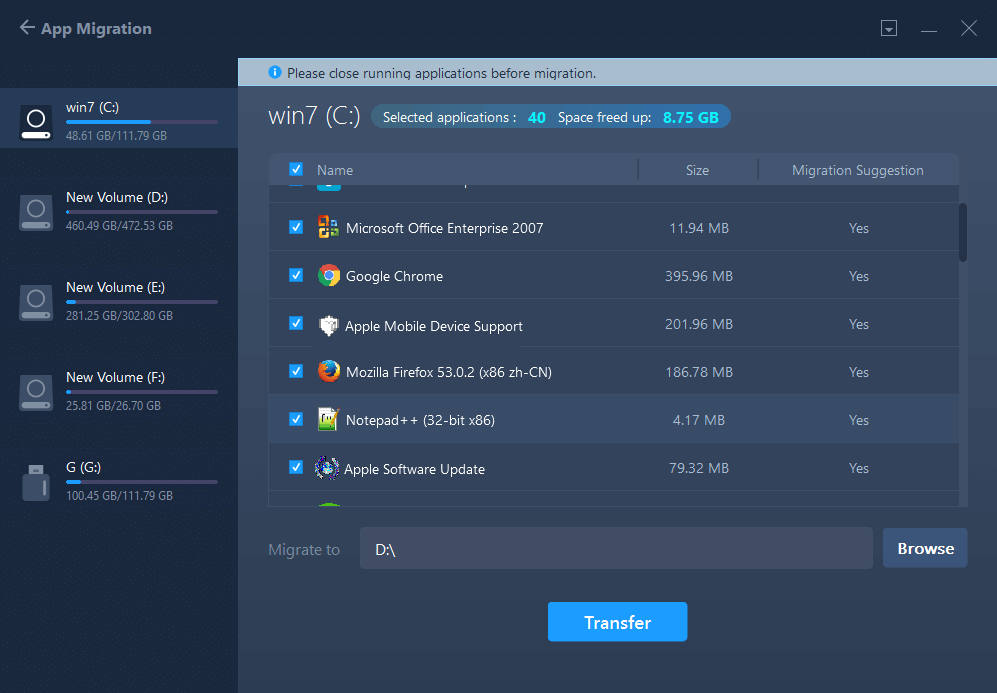This screenshot has height=693, width=997.
Task: Click the Selected applications count 40
Action: (537, 118)
